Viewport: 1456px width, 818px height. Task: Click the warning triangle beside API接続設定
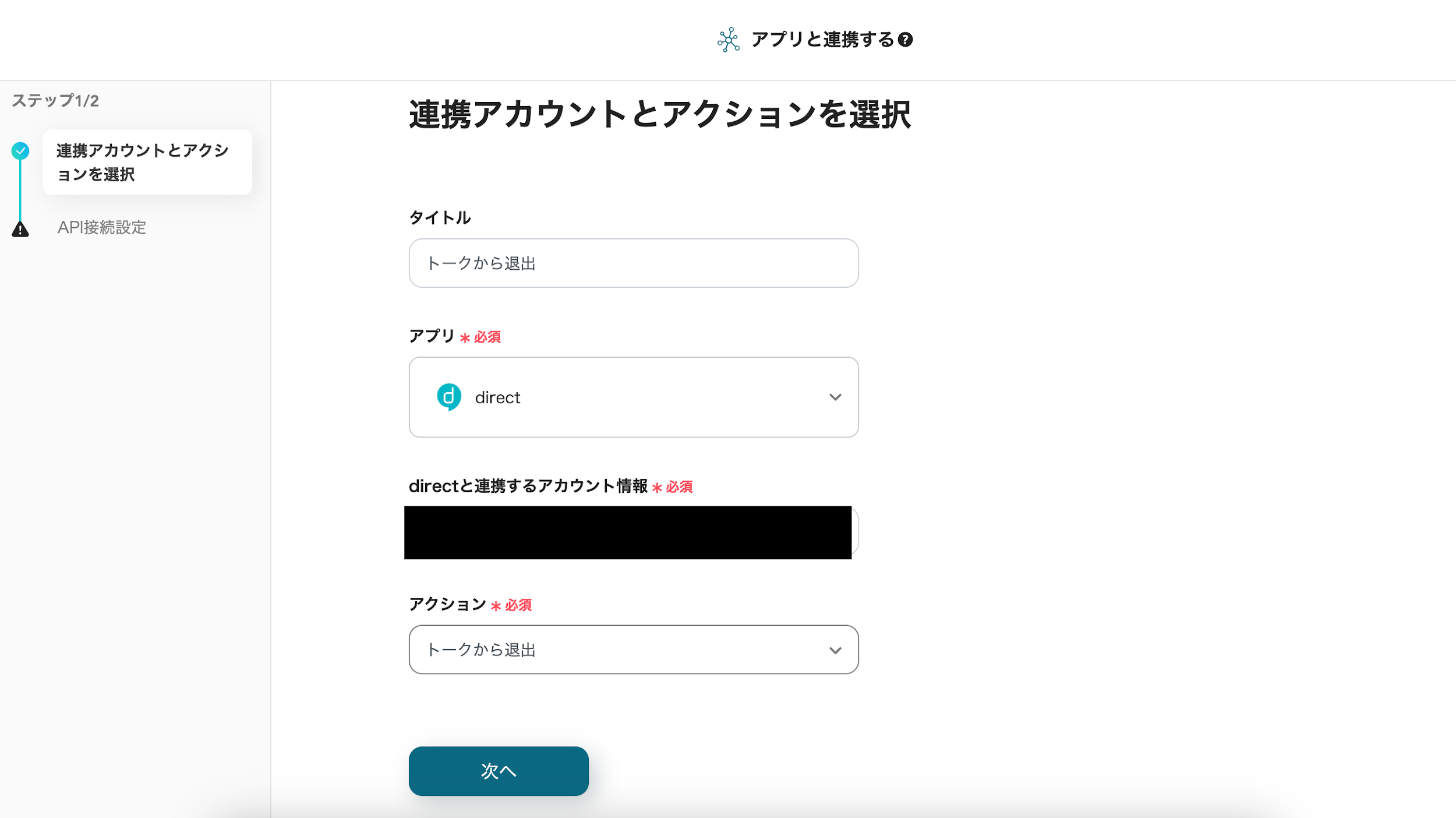coord(20,229)
